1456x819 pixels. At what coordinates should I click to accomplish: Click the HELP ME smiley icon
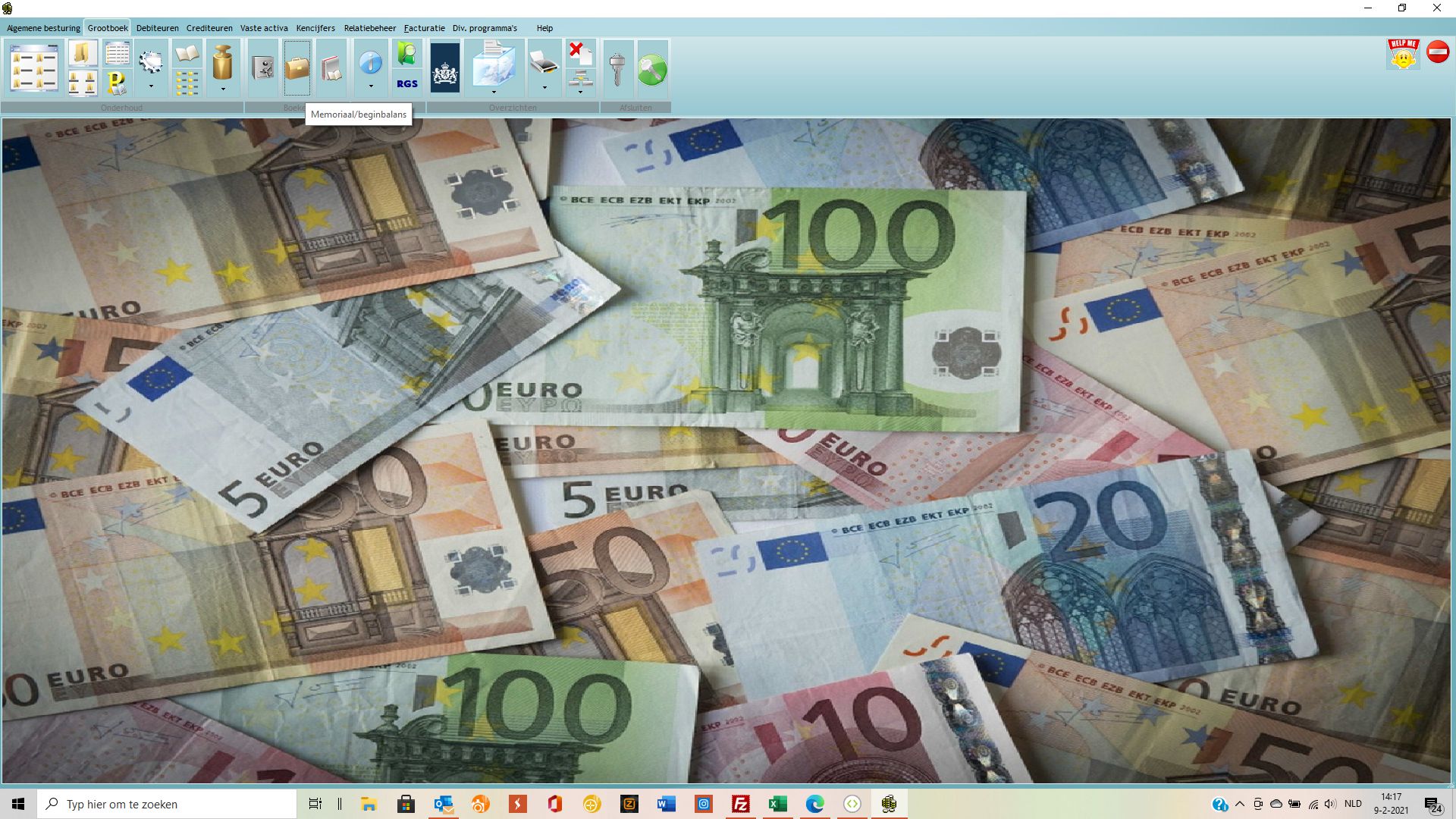tap(1403, 54)
